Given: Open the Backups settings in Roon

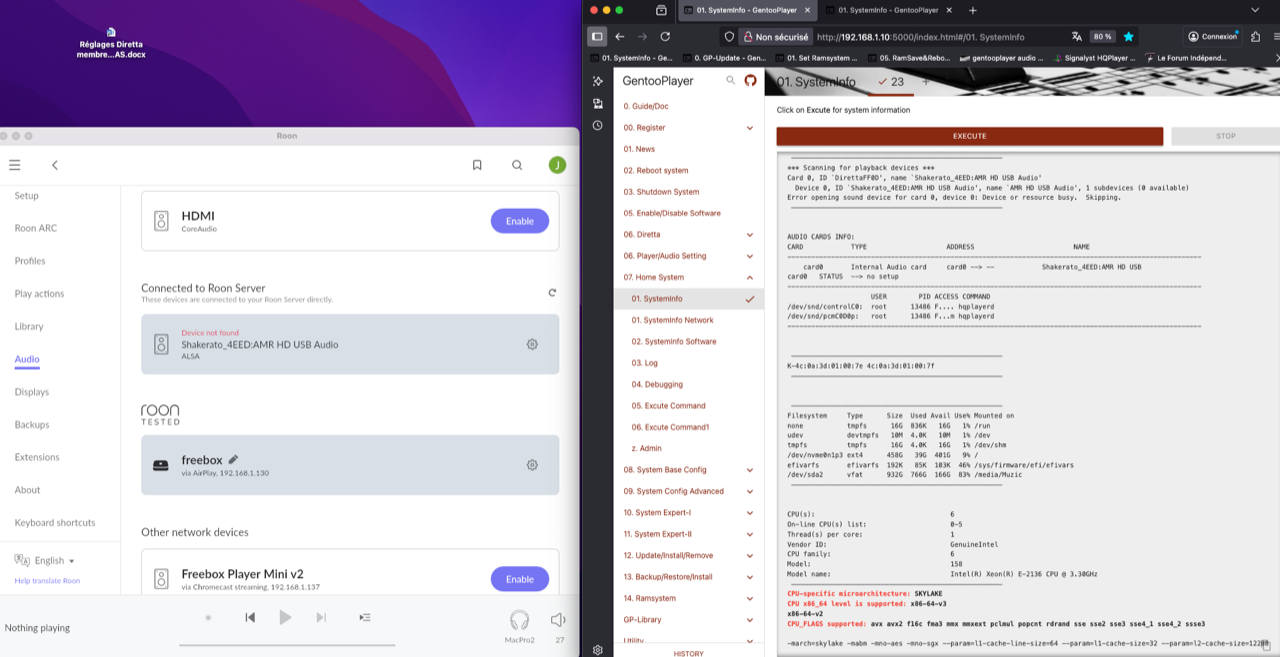Looking at the screenshot, I should [x=32, y=425].
